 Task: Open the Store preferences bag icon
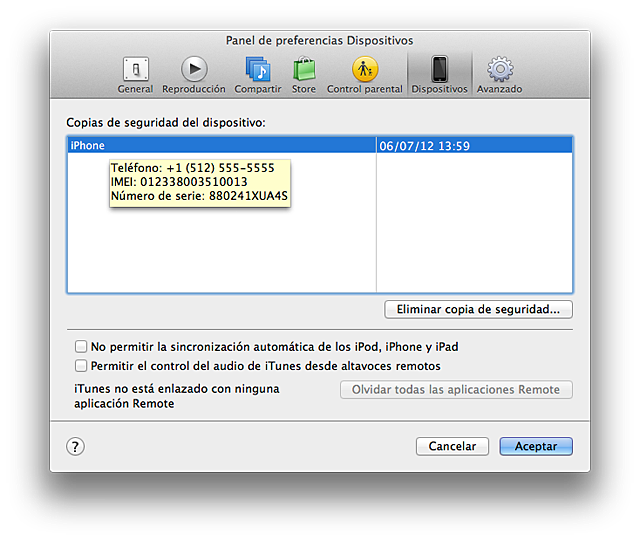click(304, 69)
